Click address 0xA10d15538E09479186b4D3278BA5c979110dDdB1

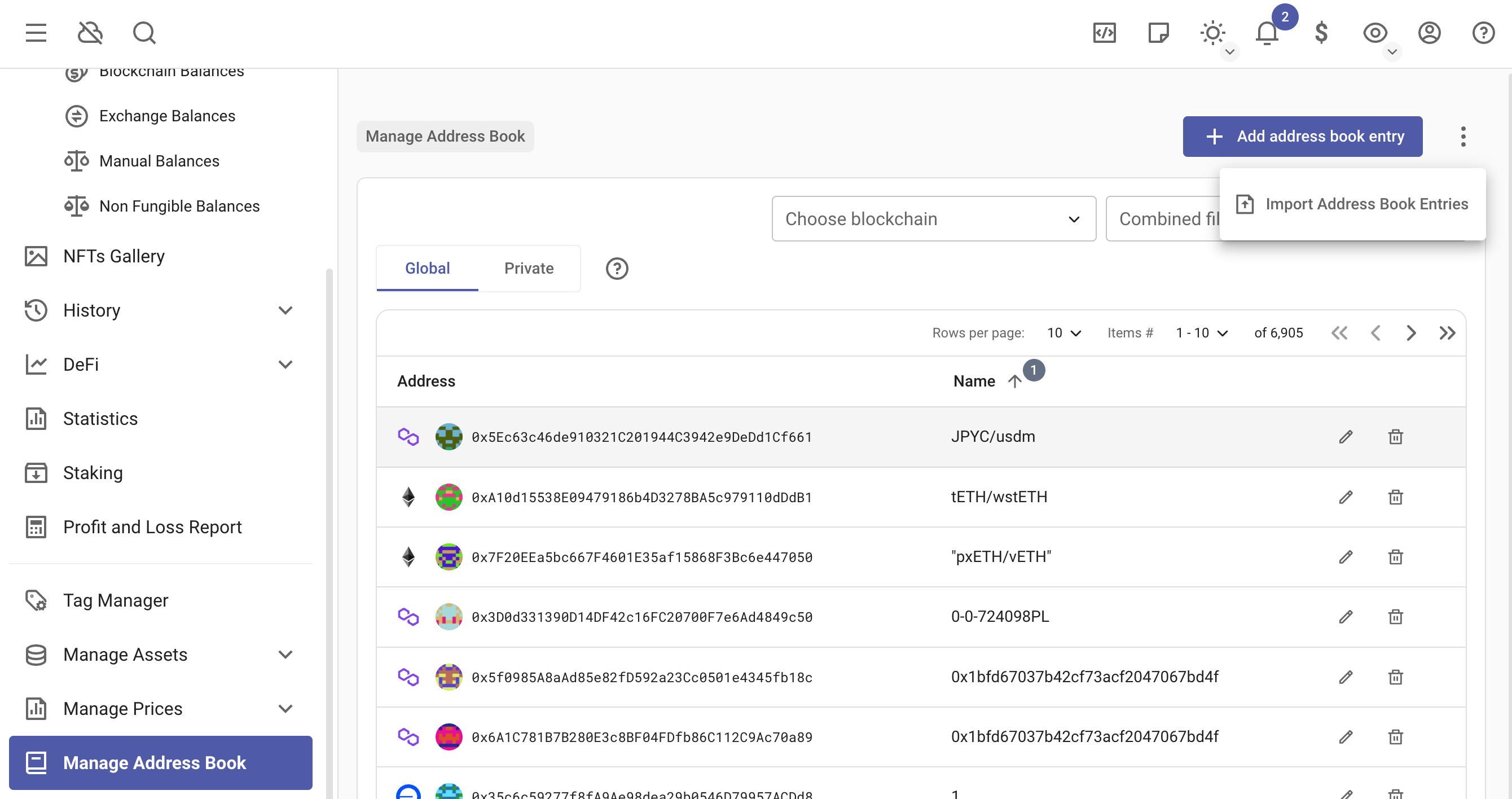coord(641,497)
